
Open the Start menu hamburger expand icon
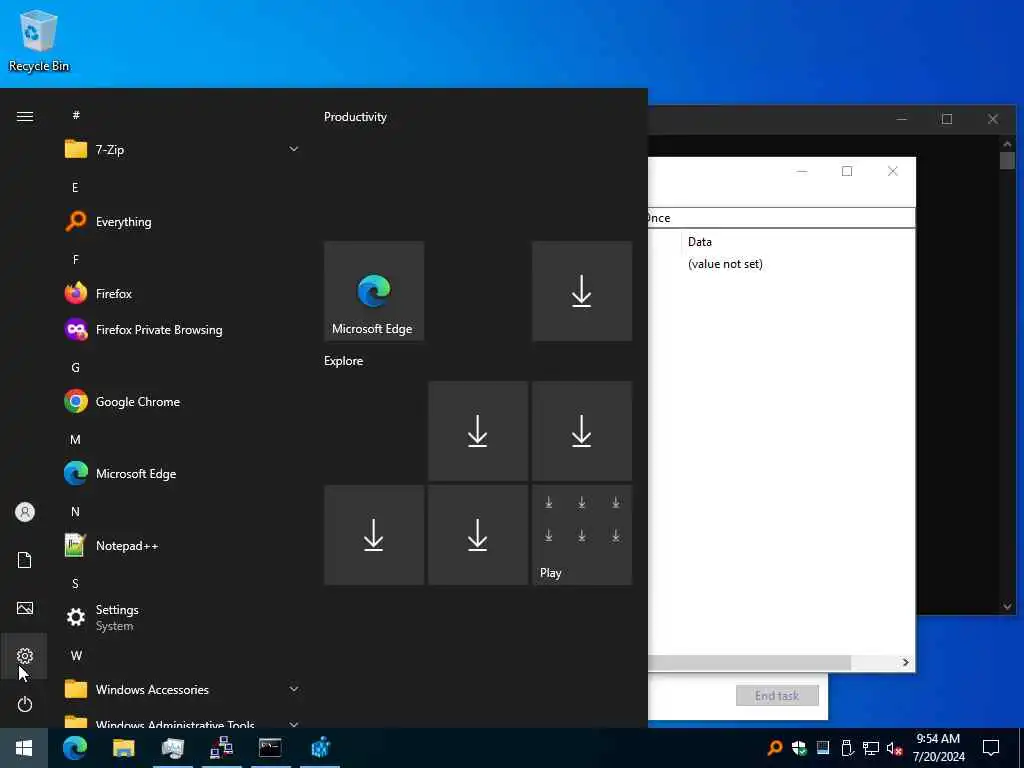25,116
